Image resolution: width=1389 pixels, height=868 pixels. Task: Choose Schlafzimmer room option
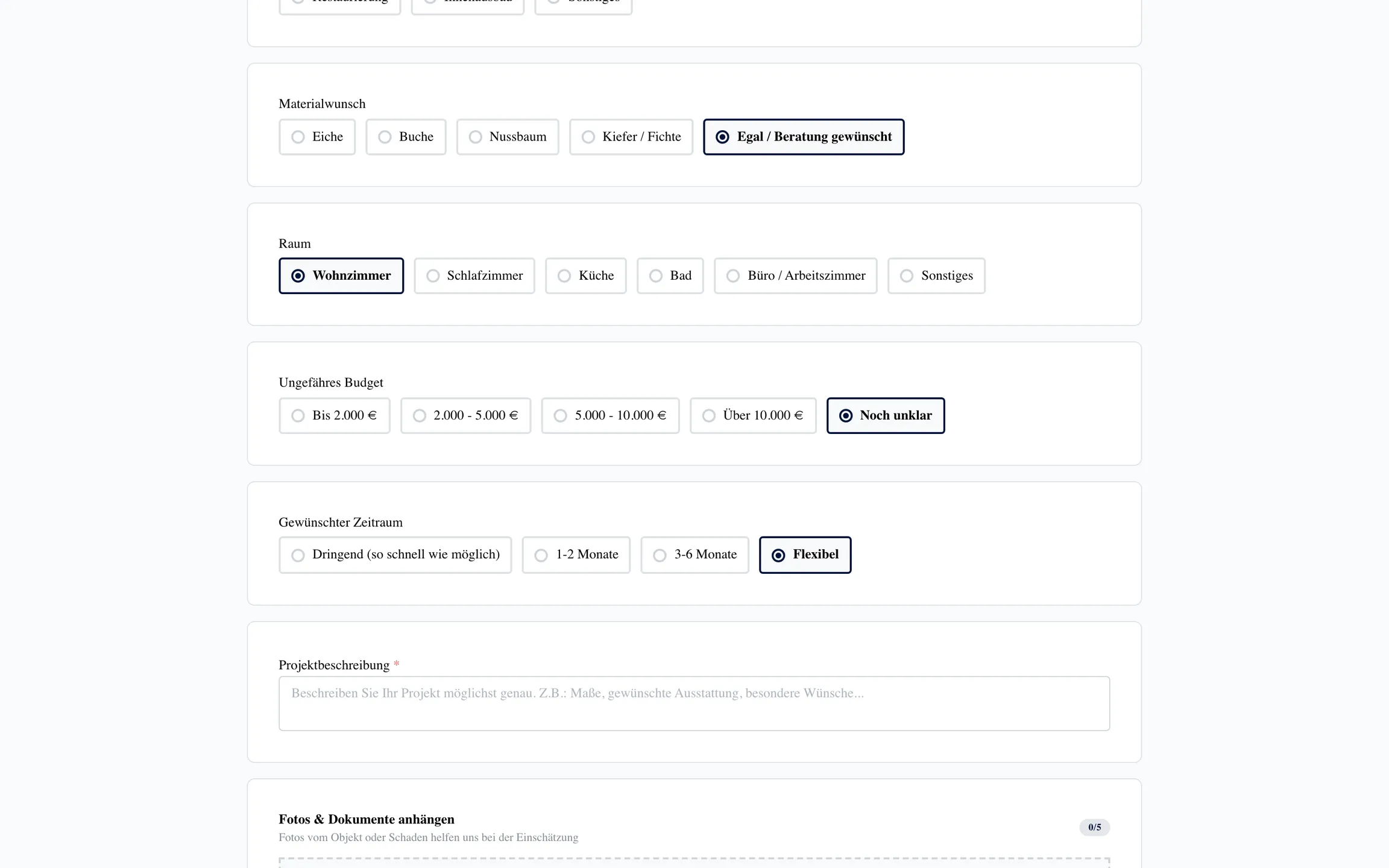point(474,276)
